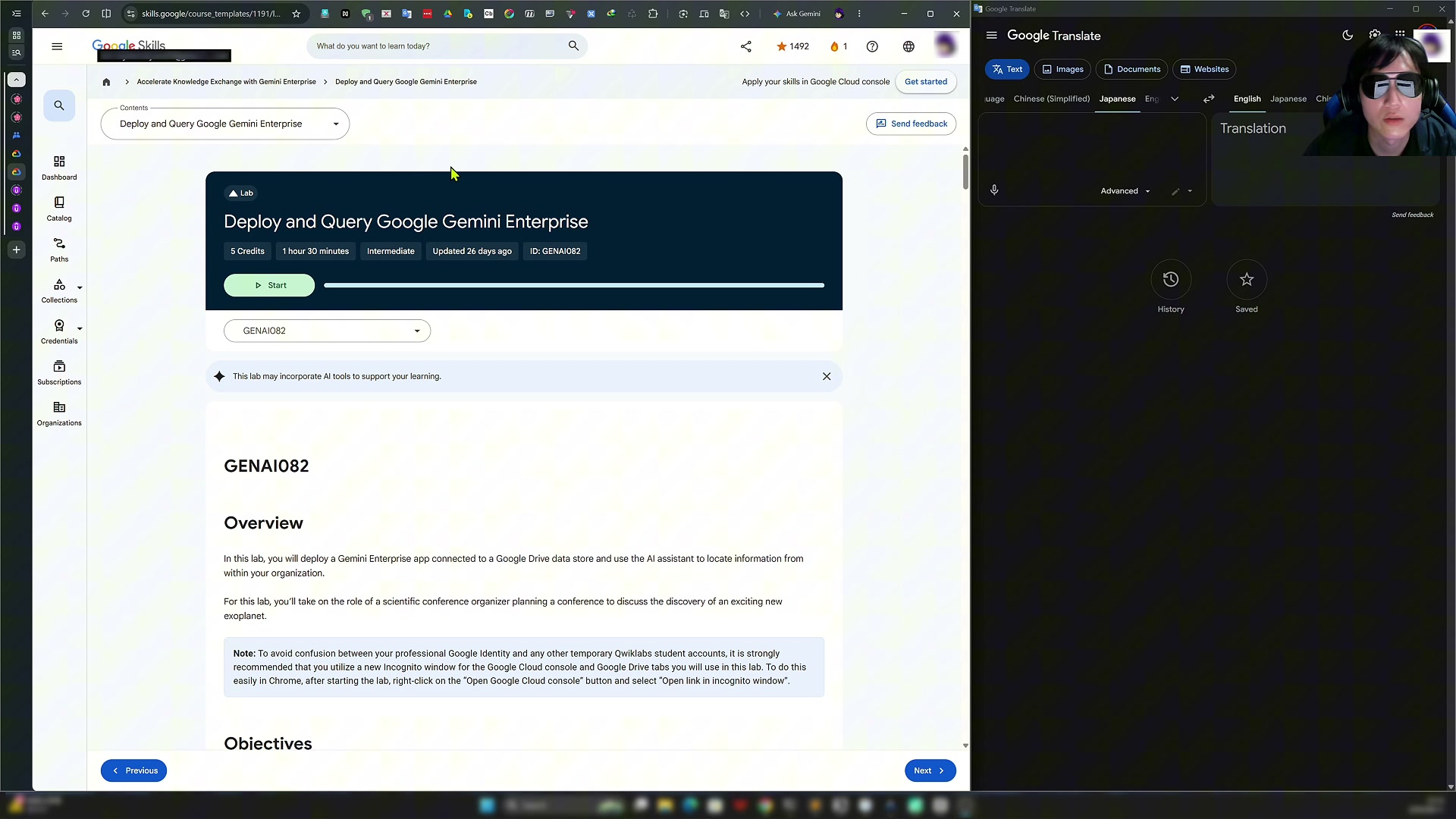This screenshot has width=1456, height=819.
Task: Open the help question mark icon
Action: [x=872, y=46]
